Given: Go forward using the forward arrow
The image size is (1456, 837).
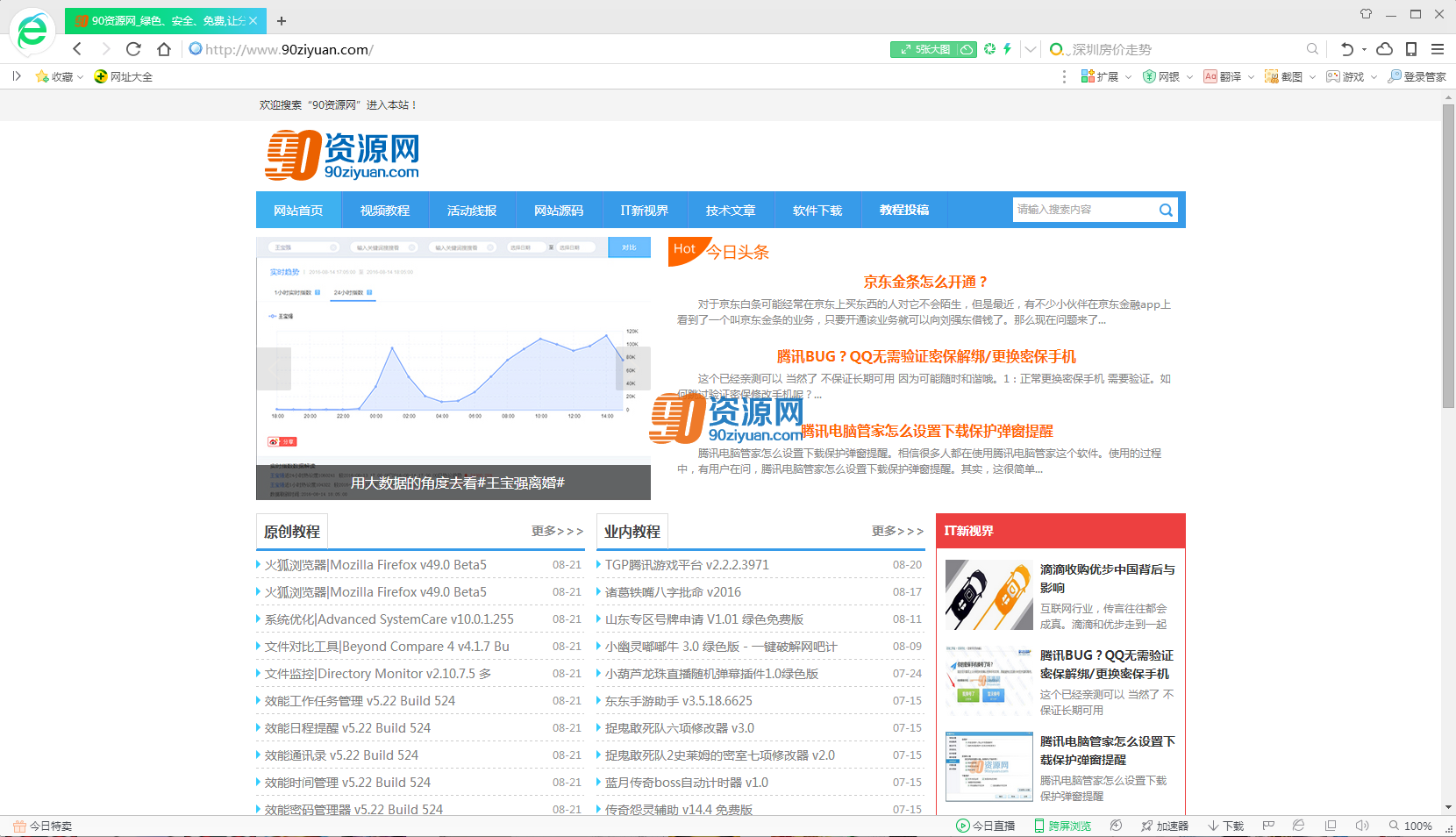Looking at the screenshot, I should (106, 49).
